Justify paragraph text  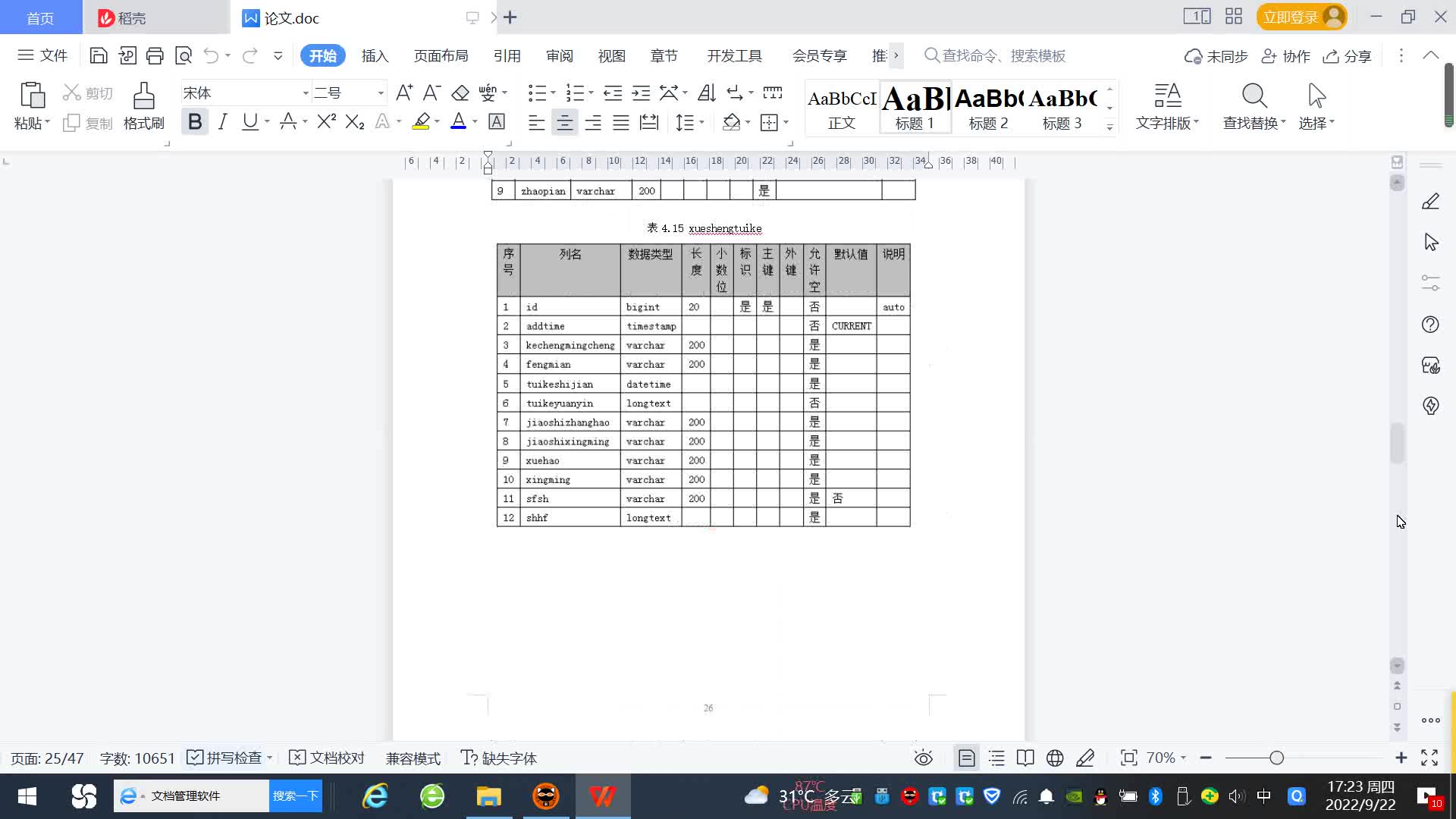click(621, 122)
